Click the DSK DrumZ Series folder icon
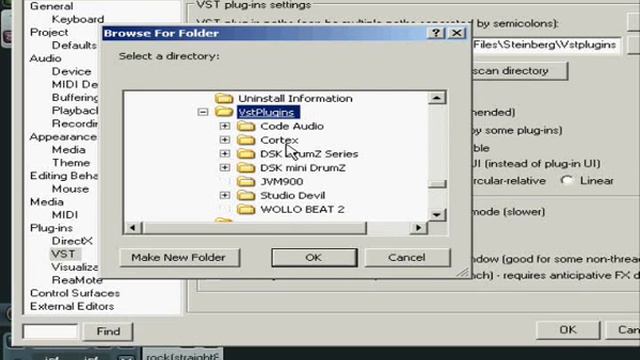This screenshot has width=640, height=360. pyautogui.click(x=246, y=154)
